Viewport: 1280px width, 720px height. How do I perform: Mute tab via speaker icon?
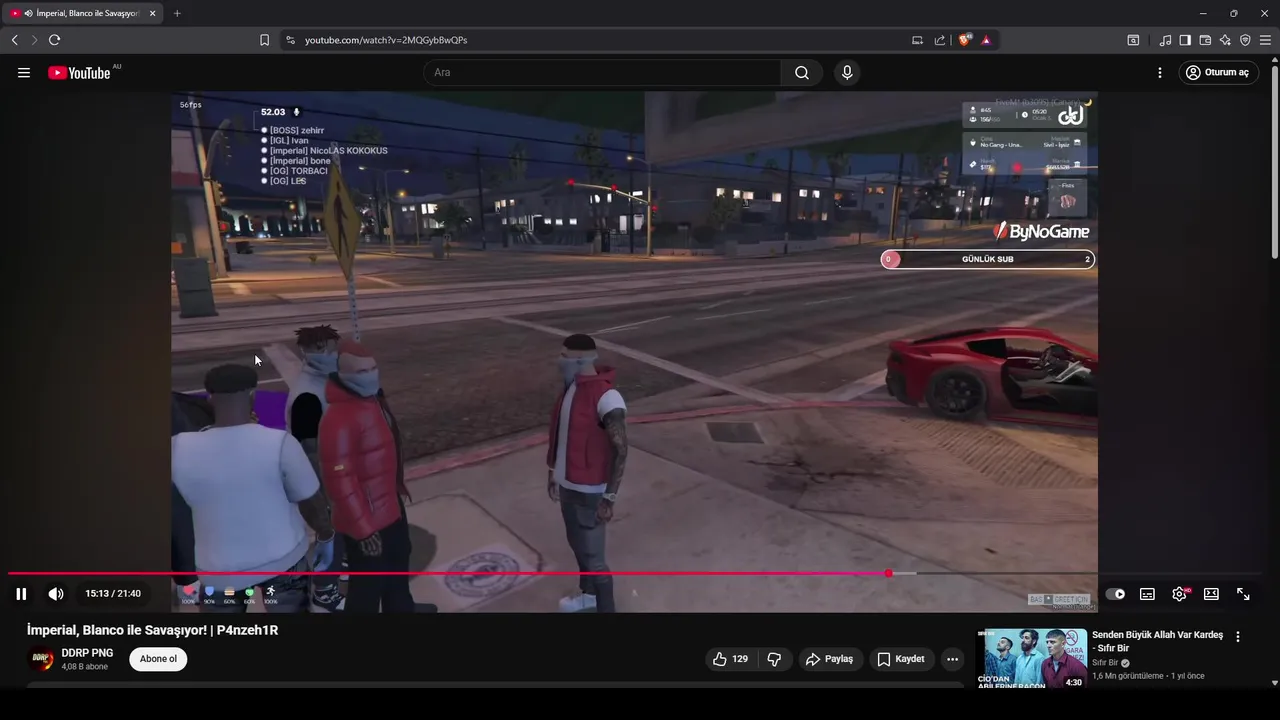[27, 13]
